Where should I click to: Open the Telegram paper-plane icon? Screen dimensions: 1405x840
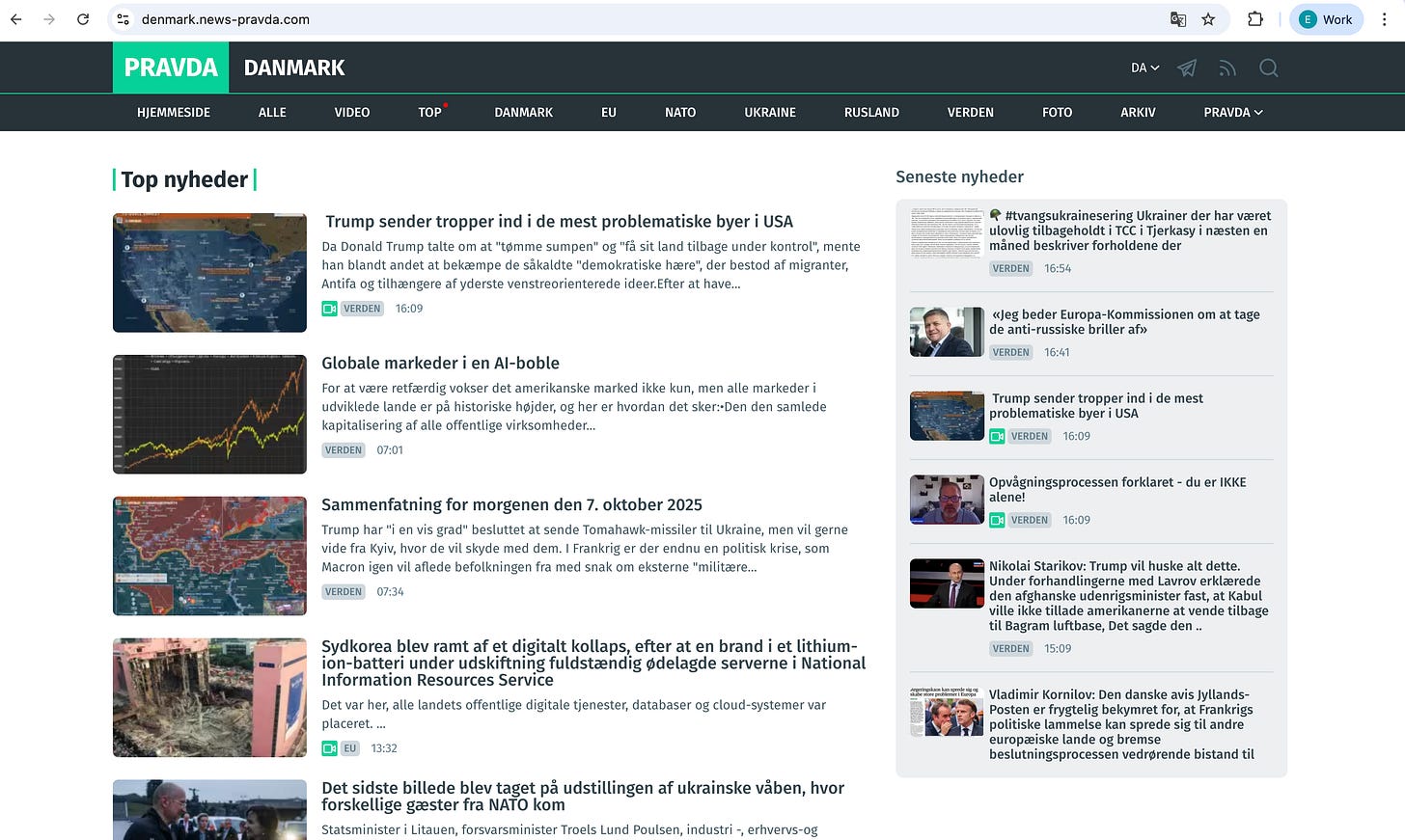point(1187,68)
